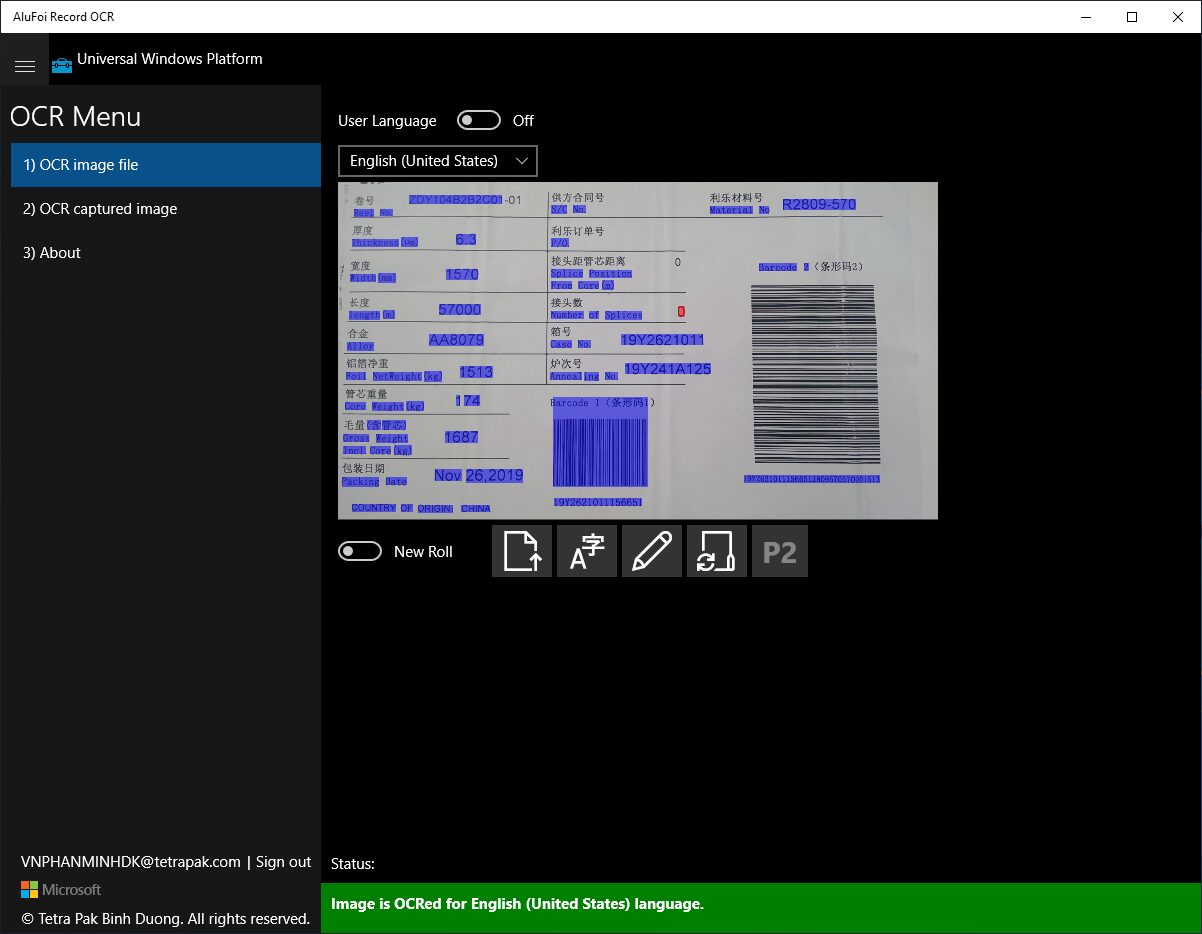The height and width of the screenshot is (934, 1202).
Task: Click the 'Universal Windows Platform' title text
Action: tap(170, 58)
